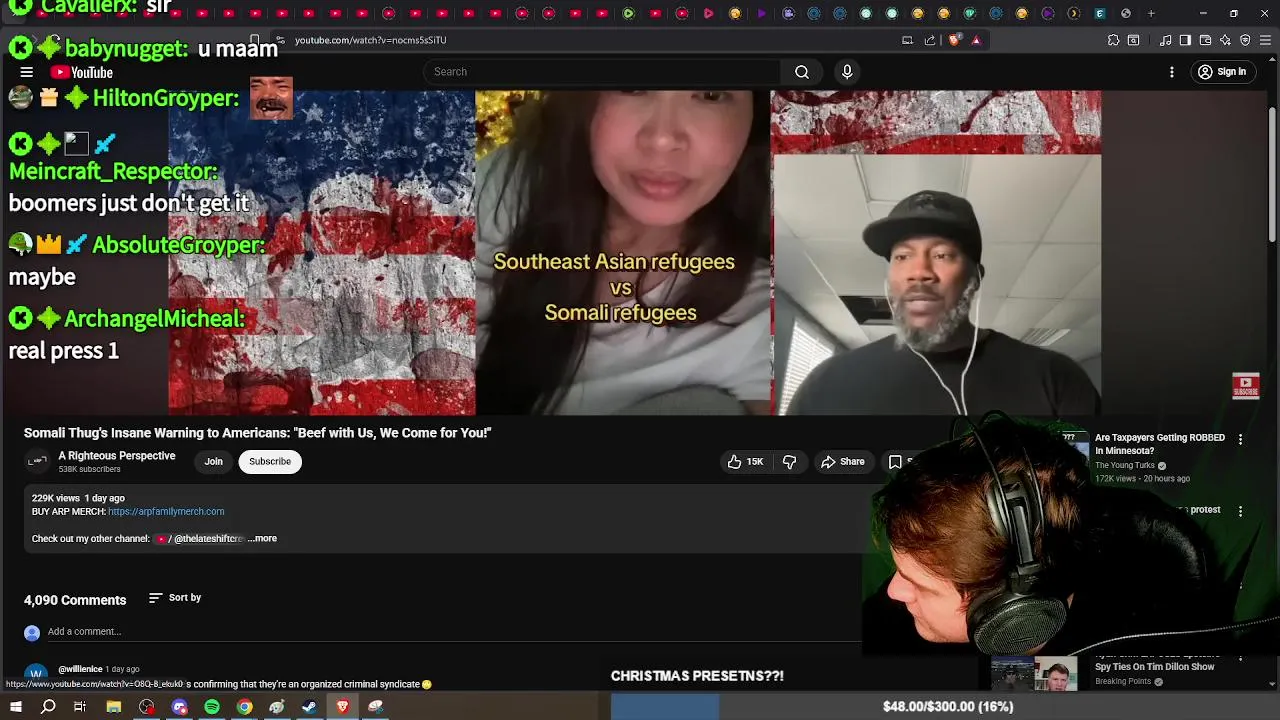Open YouTube settings three-dot menu

pyautogui.click(x=1172, y=72)
